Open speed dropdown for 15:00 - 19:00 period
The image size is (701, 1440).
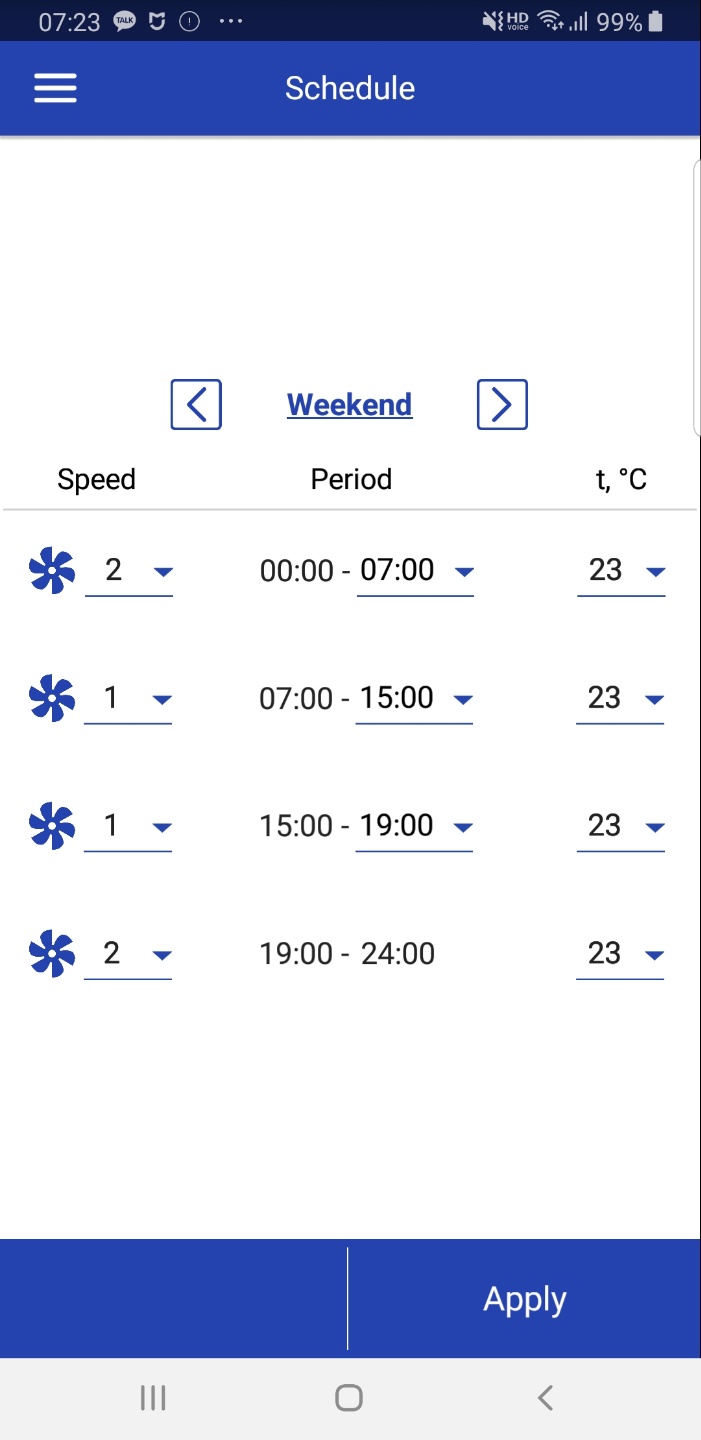pos(129,827)
